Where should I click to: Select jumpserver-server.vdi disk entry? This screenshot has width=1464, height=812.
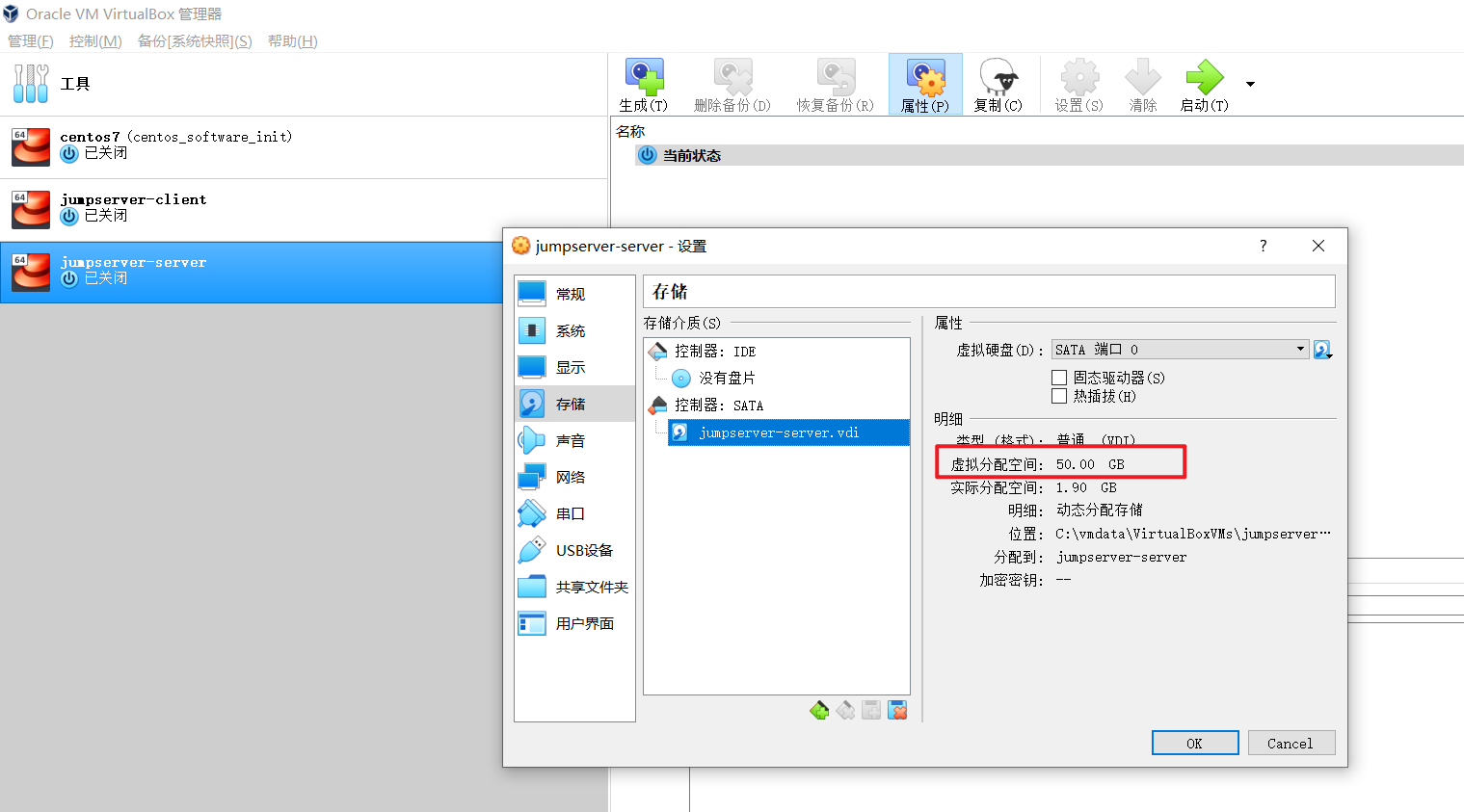point(788,432)
